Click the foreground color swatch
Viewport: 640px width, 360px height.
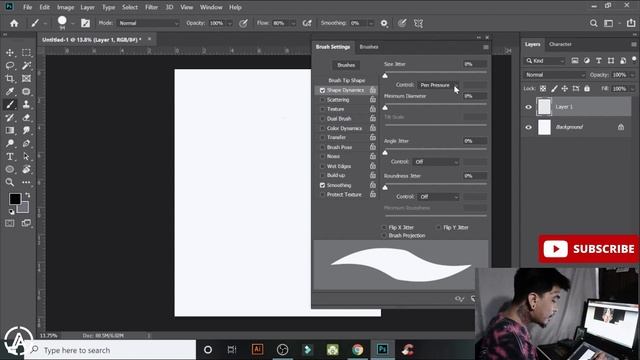point(15,199)
